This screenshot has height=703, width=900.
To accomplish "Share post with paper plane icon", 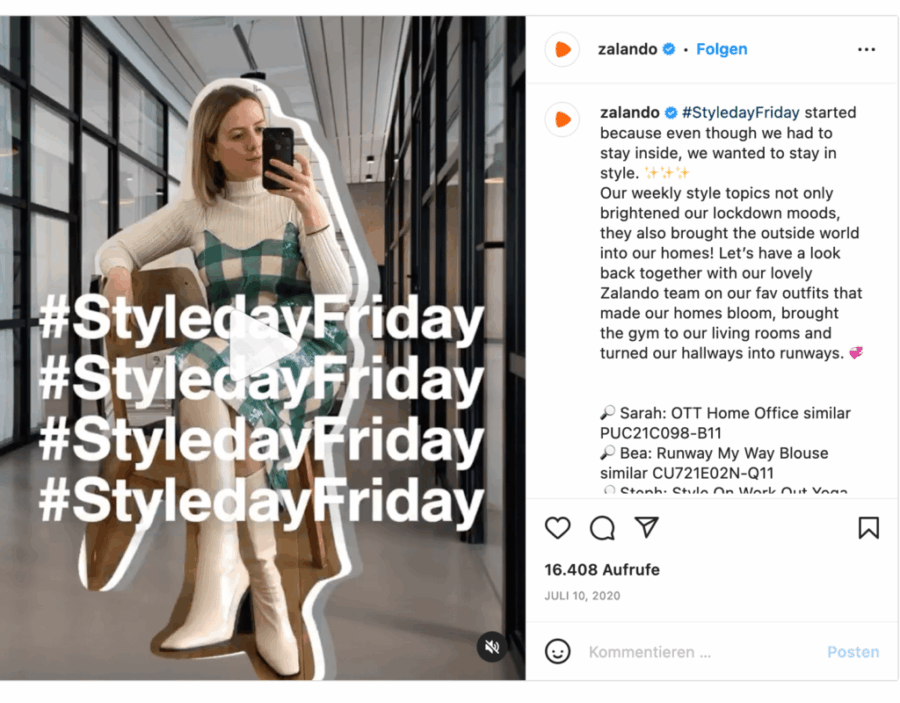I will coord(646,527).
